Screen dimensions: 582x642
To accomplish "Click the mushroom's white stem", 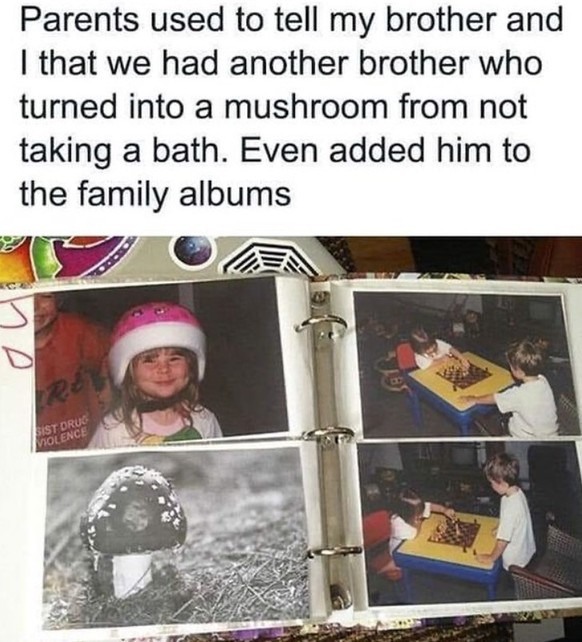I will [132, 573].
